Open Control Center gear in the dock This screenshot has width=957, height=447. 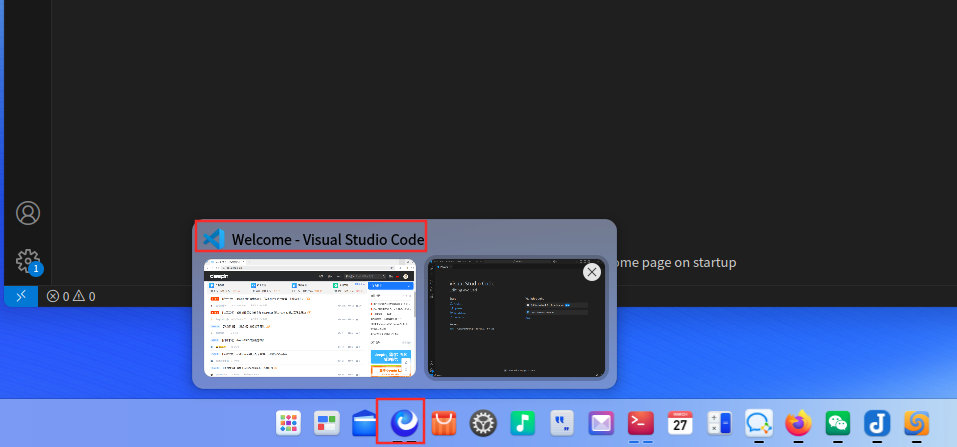point(483,423)
